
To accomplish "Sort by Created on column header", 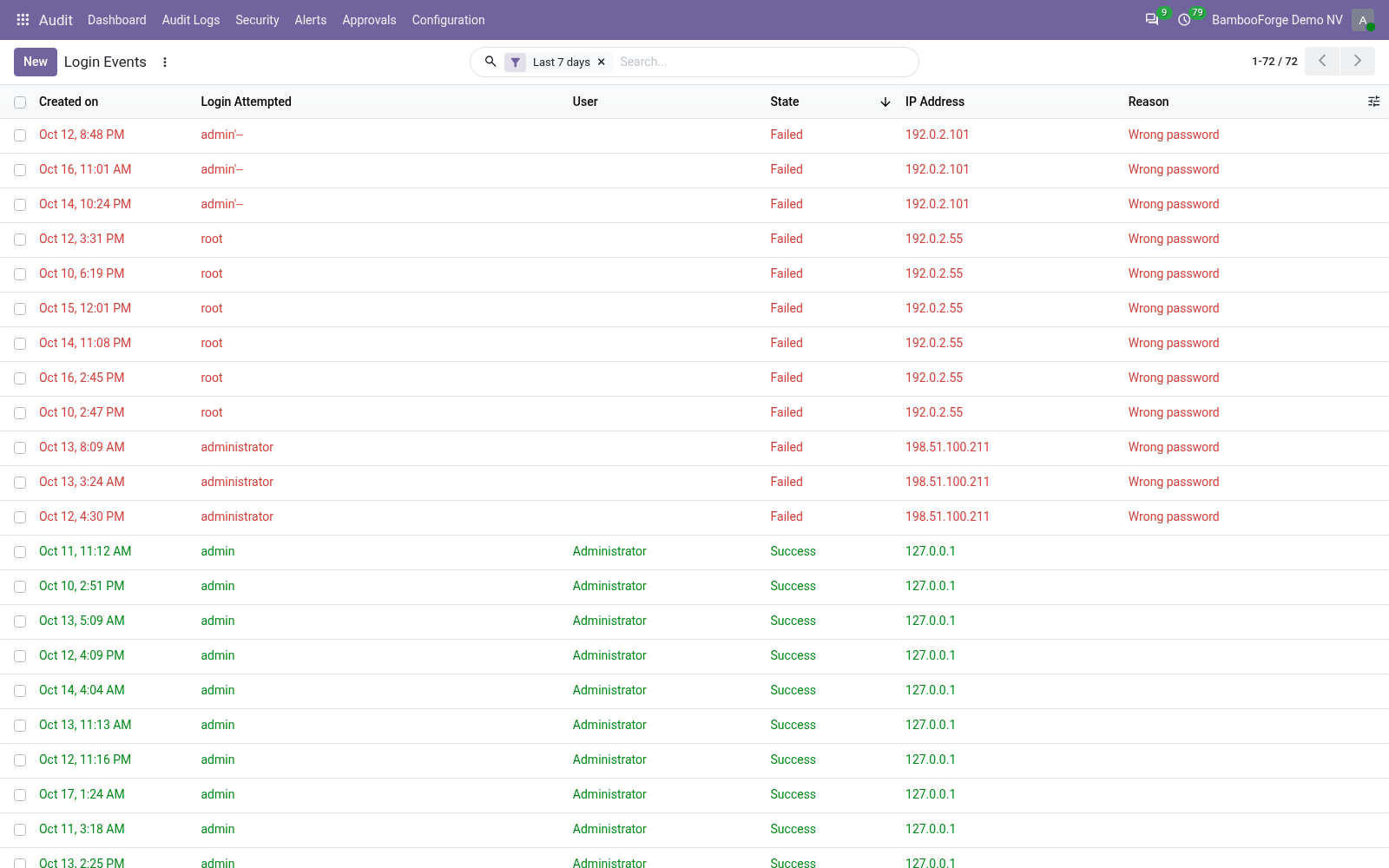I will tap(69, 102).
